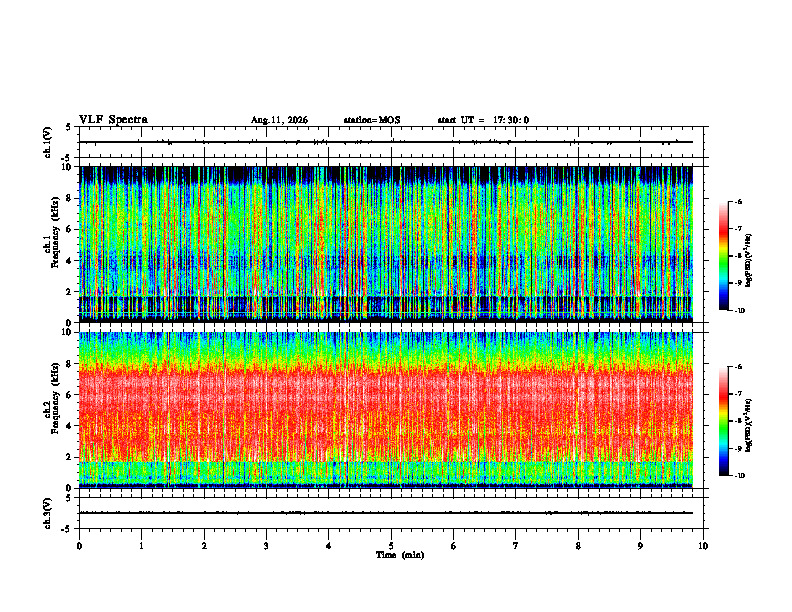Click the 8 minute tick label
The width and height of the screenshot is (792, 612).
coord(578,546)
